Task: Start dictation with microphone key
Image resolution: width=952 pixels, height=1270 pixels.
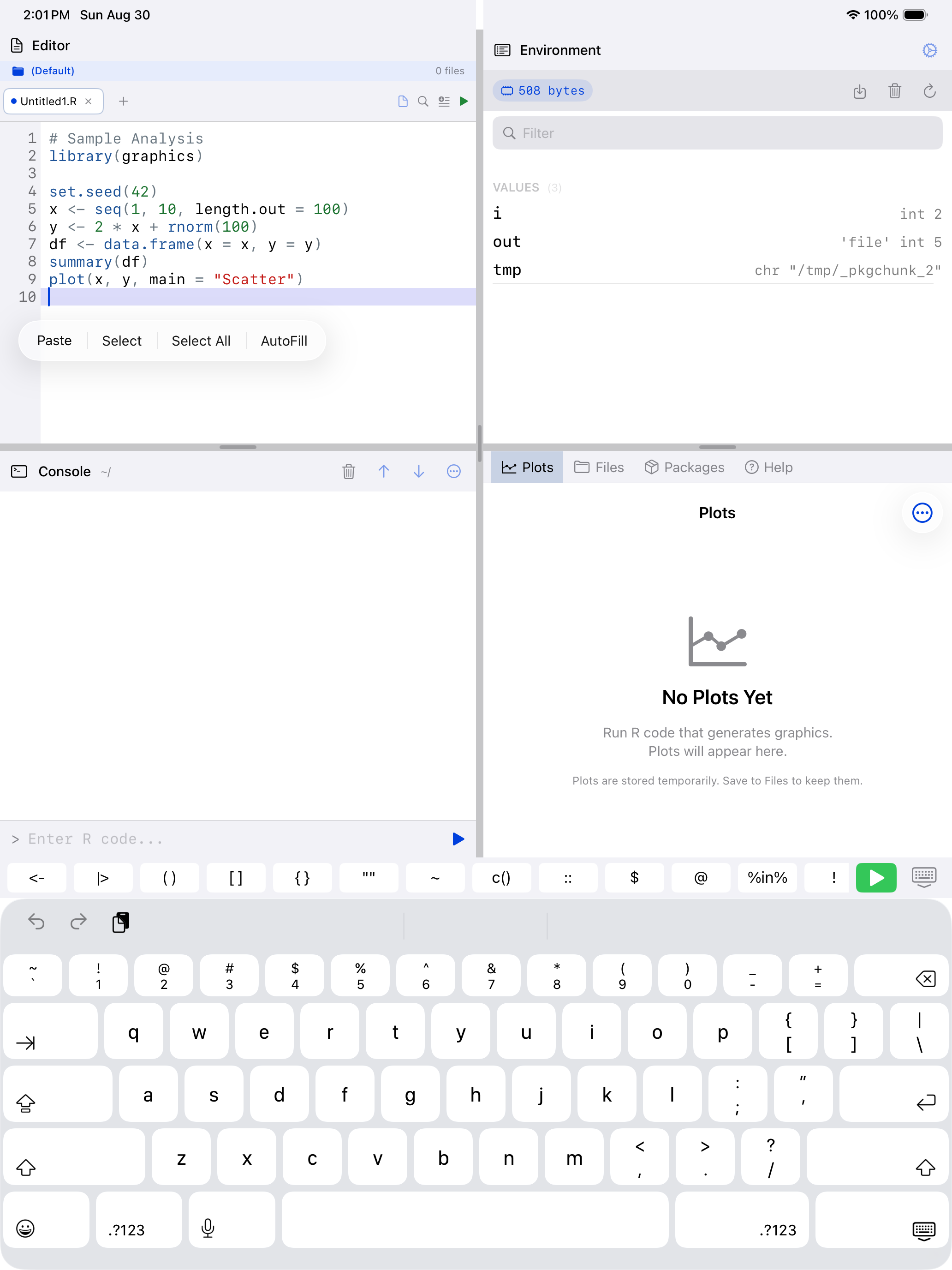Action: [x=232, y=1220]
